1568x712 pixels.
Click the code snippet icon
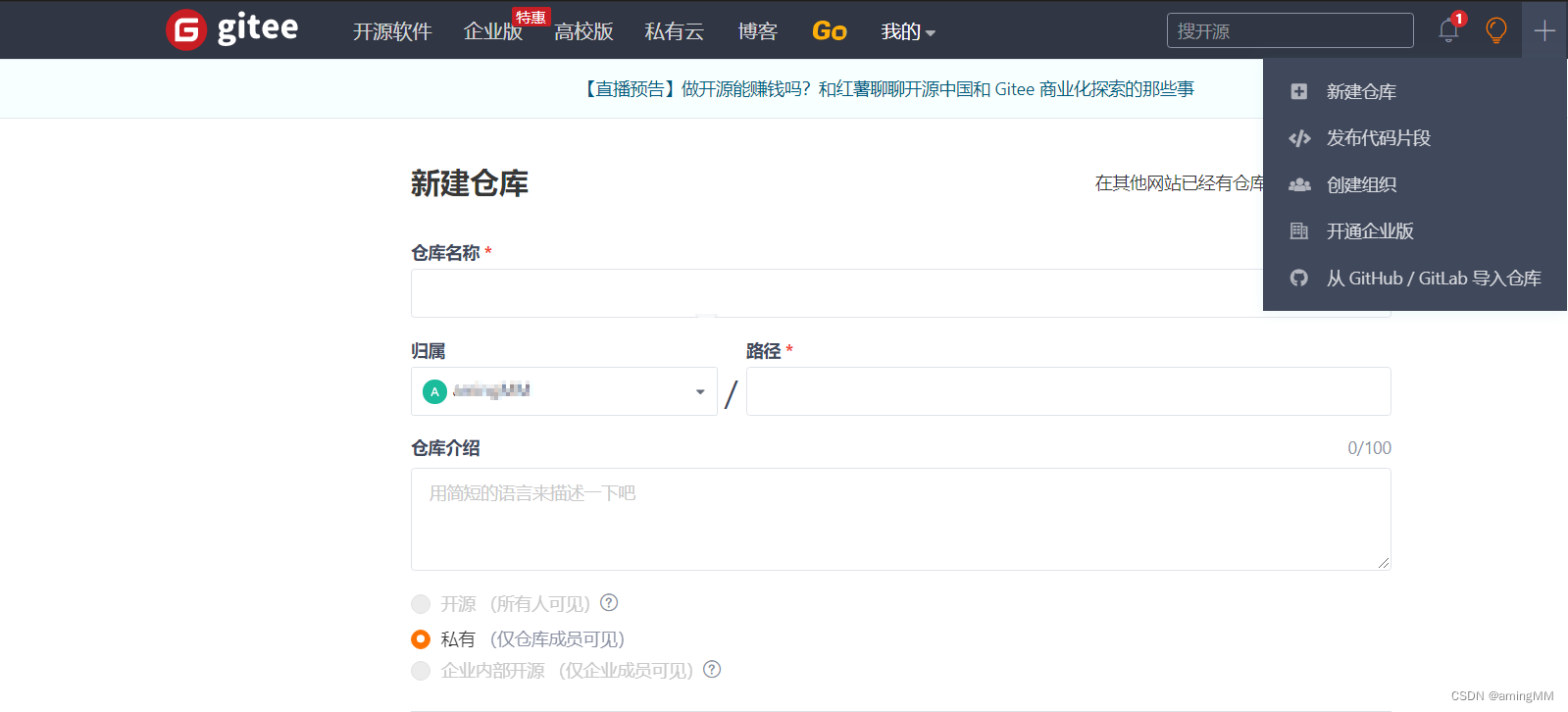click(1299, 138)
